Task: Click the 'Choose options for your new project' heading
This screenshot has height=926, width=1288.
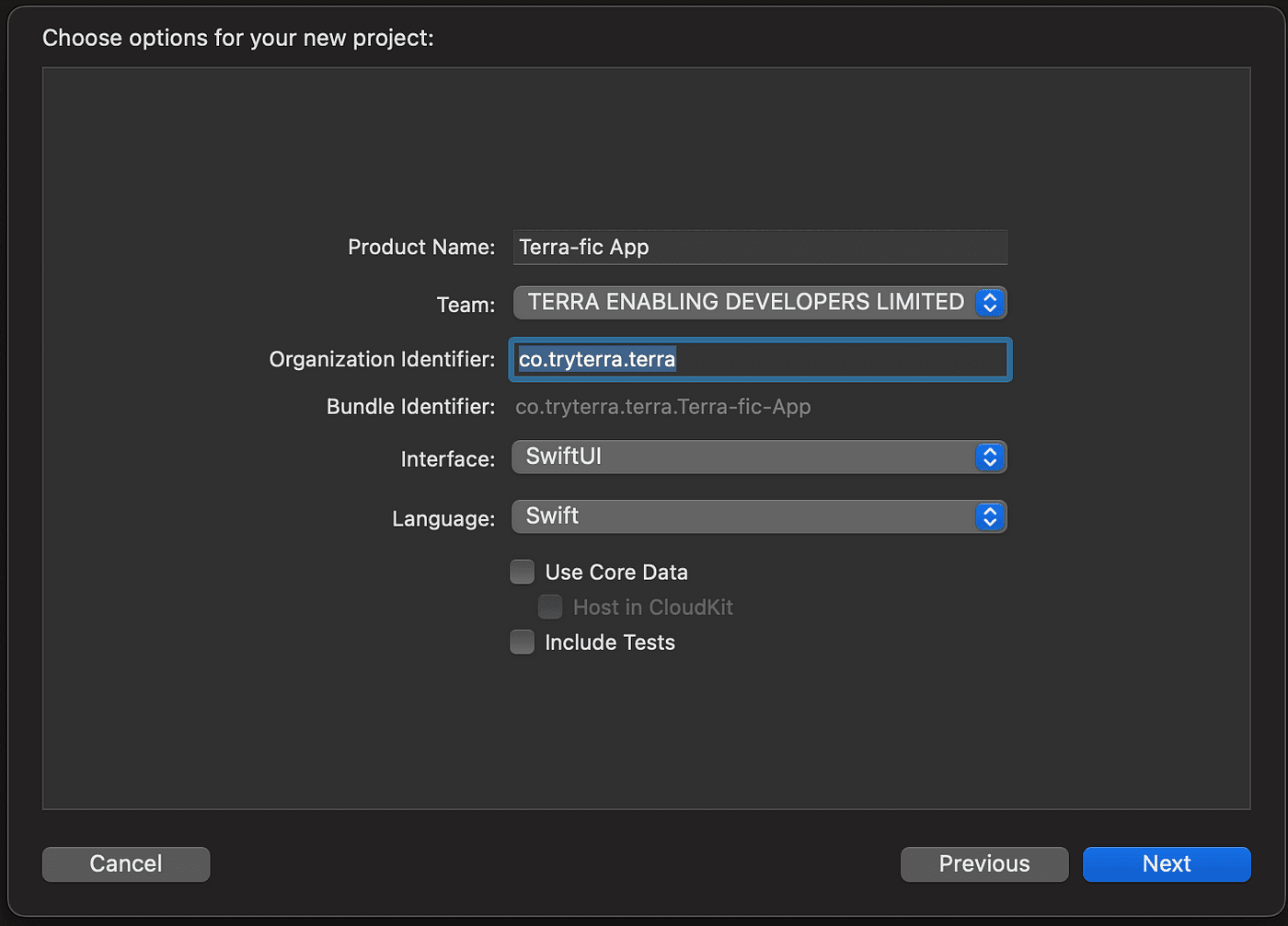Action: [238, 38]
